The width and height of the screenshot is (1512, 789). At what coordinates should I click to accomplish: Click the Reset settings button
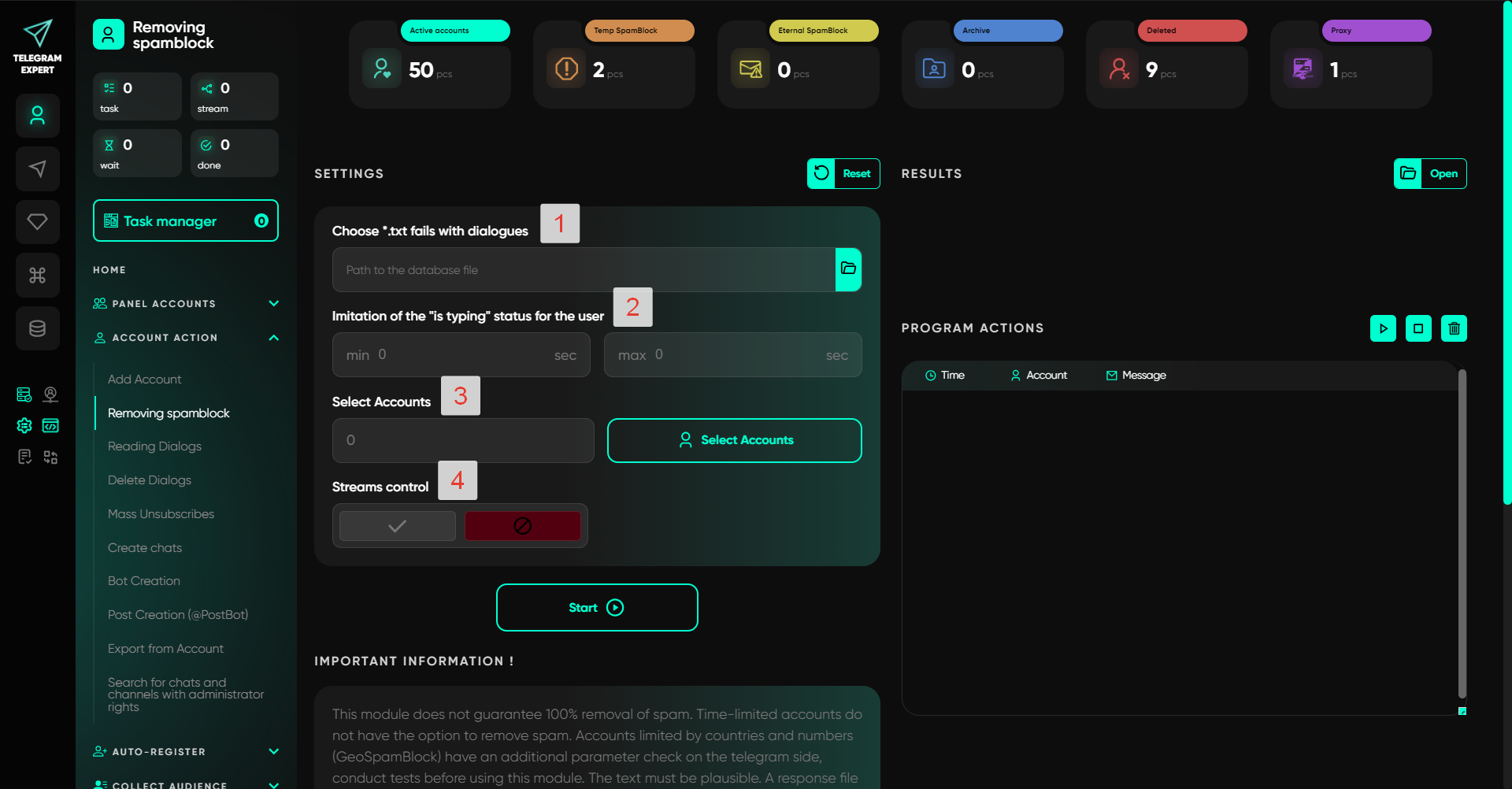(x=843, y=173)
